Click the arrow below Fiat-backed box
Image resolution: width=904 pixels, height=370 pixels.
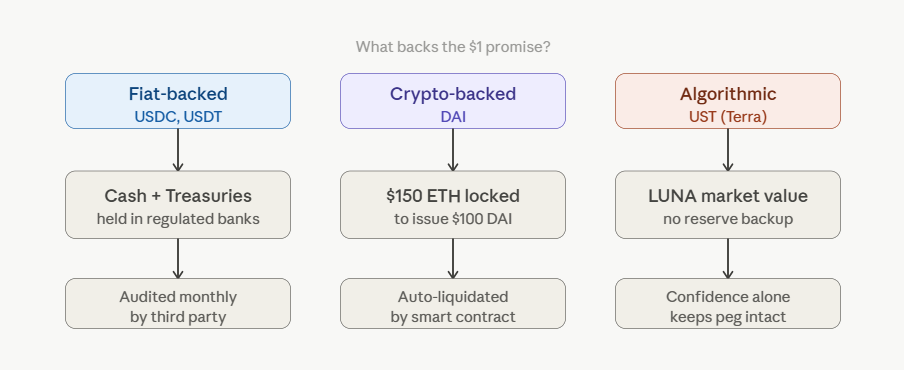pyautogui.click(x=178, y=150)
